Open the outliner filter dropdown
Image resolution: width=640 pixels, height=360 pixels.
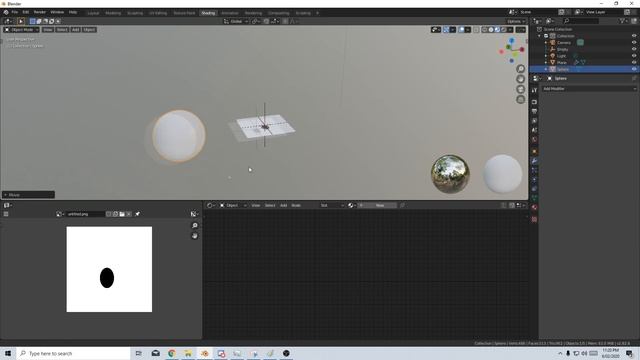pyautogui.click(x=623, y=21)
